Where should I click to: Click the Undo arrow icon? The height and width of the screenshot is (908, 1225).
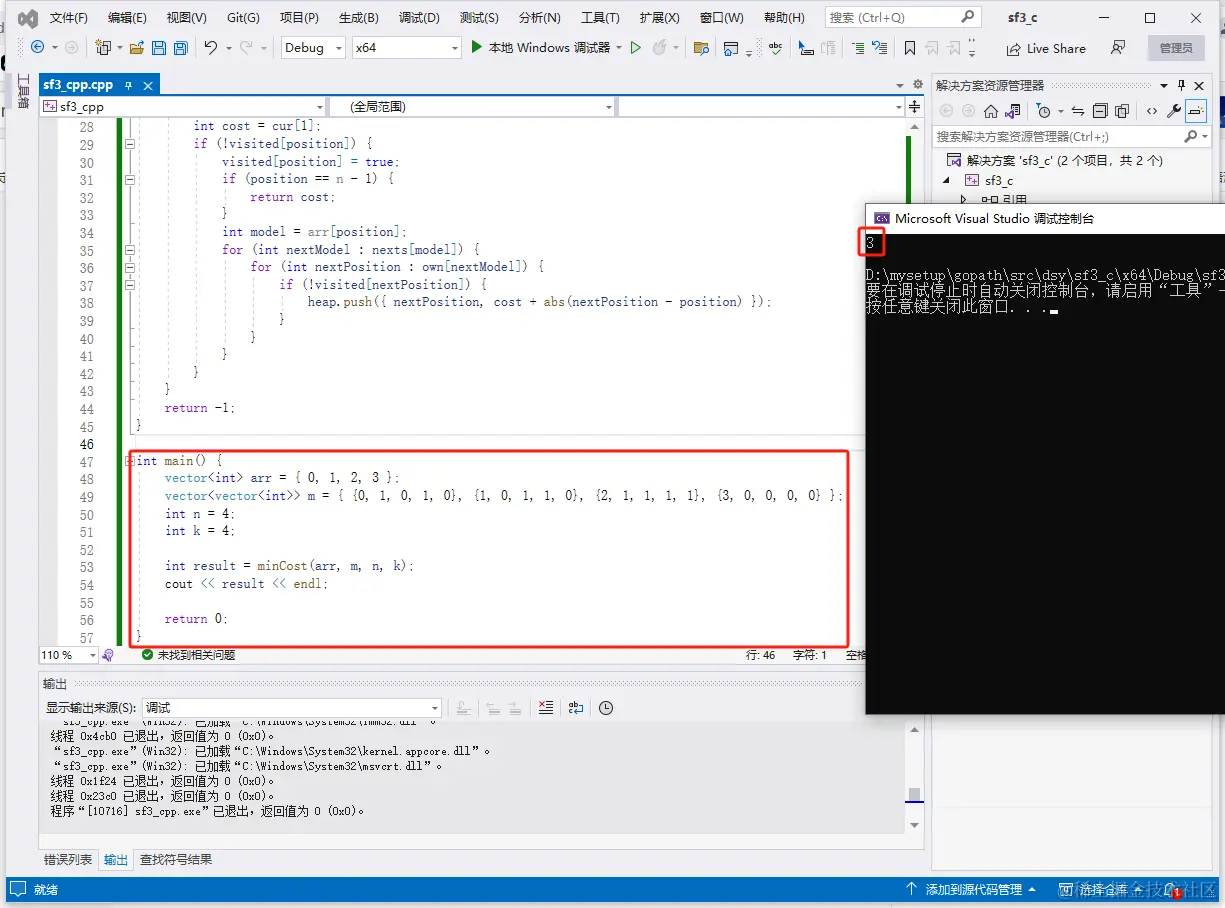tap(210, 48)
